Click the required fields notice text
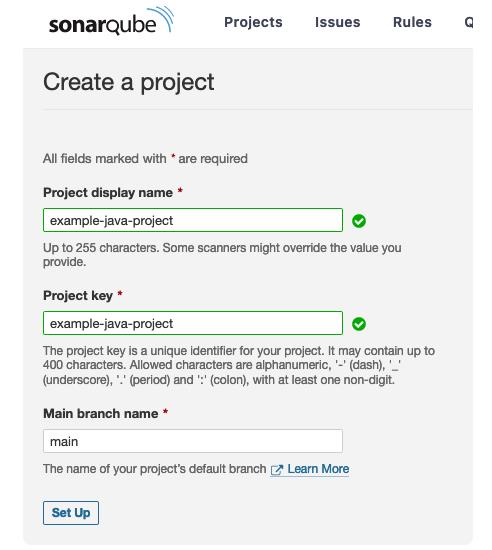492x550 pixels. pyautogui.click(x=145, y=159)
